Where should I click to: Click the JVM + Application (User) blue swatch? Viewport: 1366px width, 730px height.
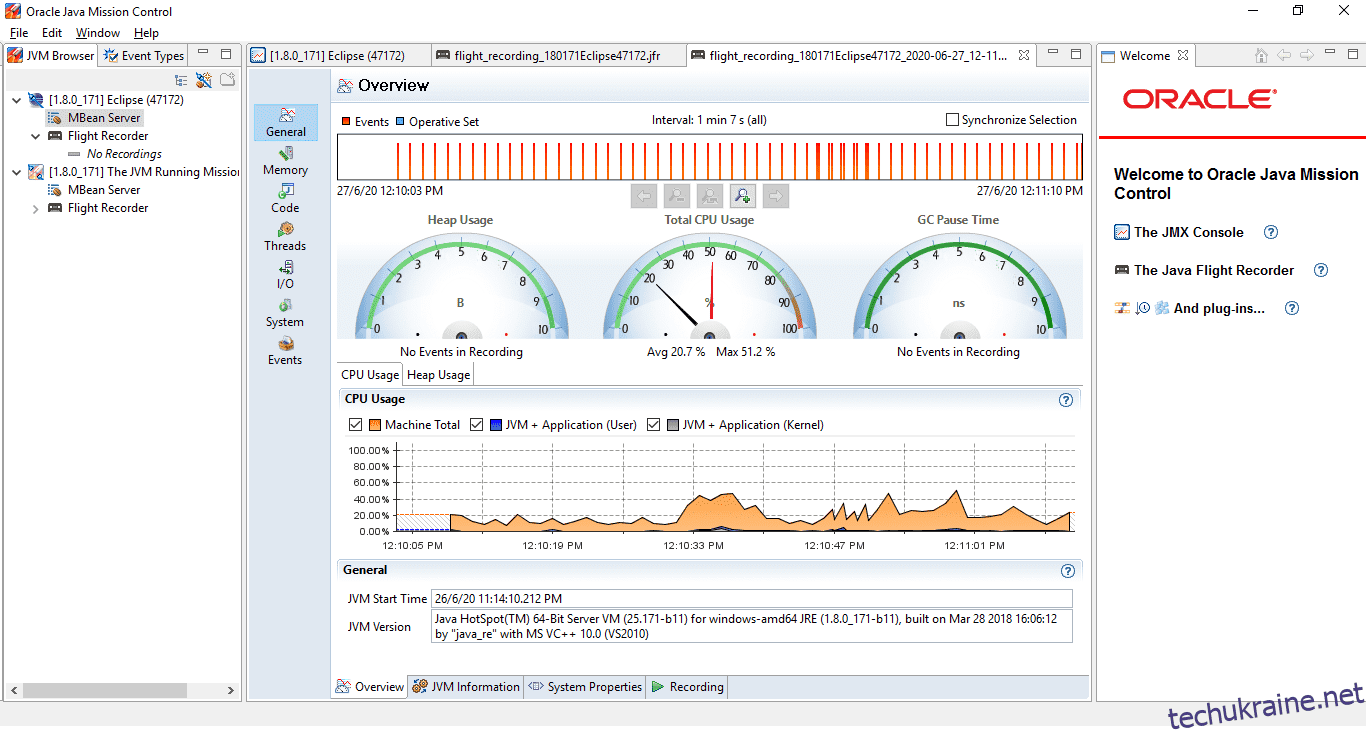496,425
